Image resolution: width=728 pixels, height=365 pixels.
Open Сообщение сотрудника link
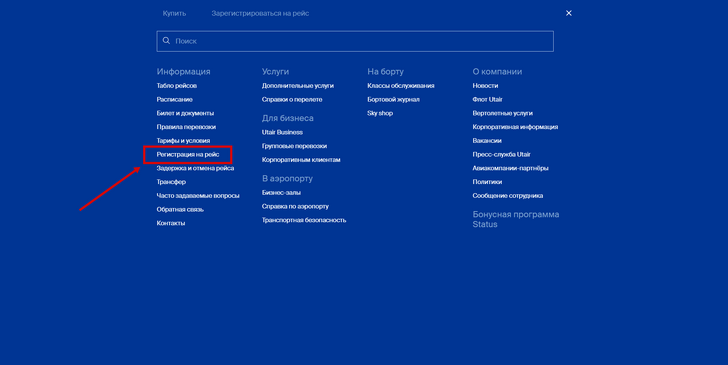pyautogui.click(x=508, y=196)
